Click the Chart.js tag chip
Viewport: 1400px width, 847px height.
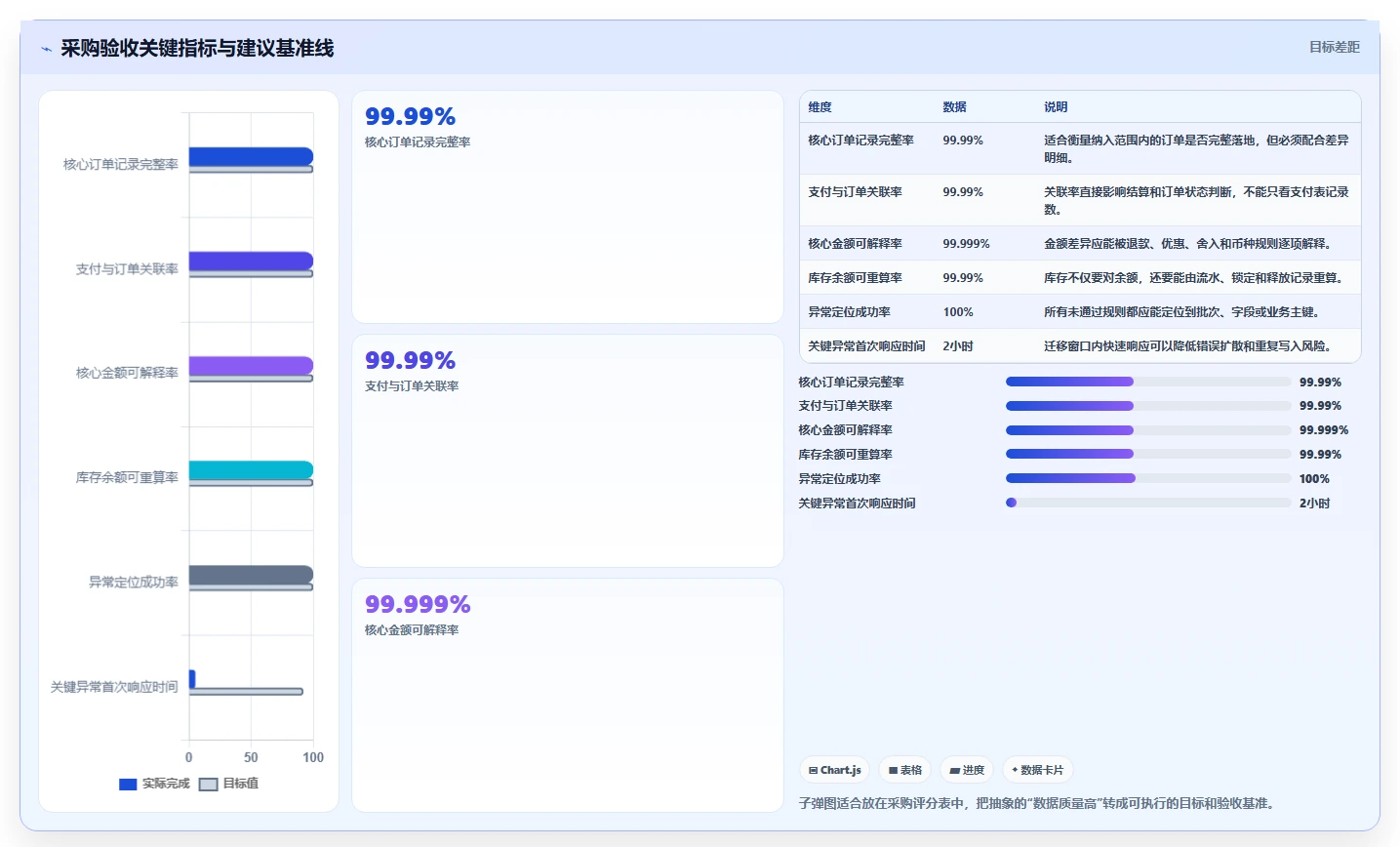coord(835,770)
